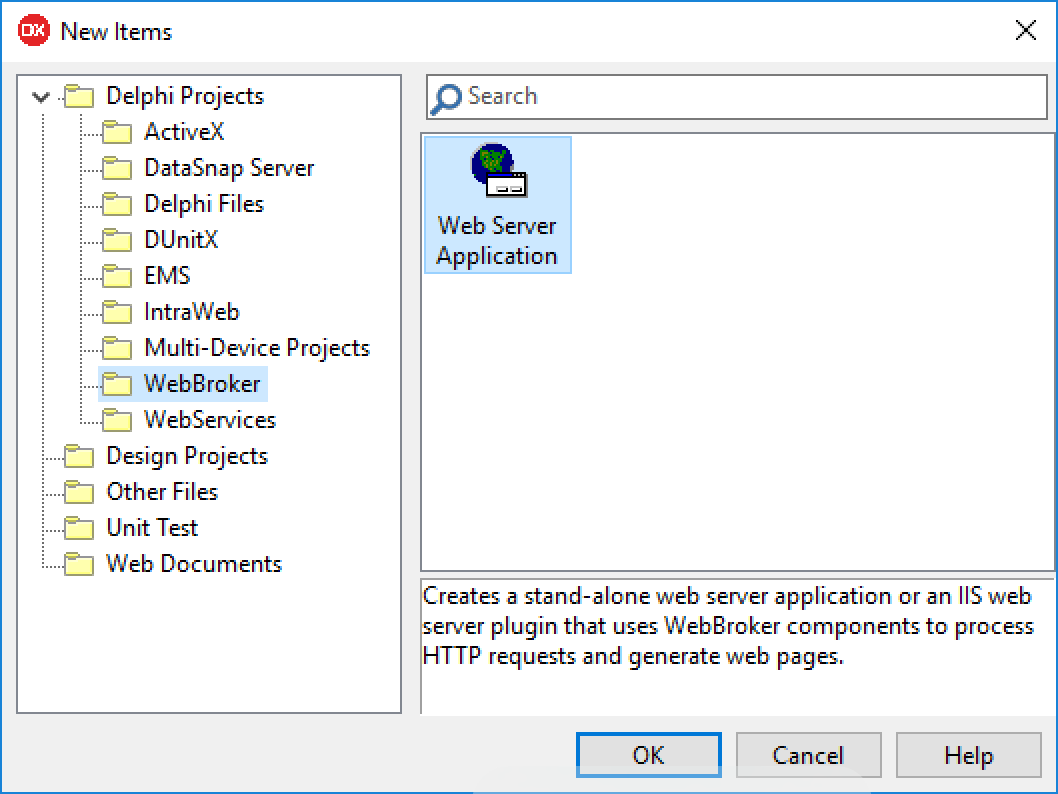Select DUnitX category label
The width and height of the screenshot is (1058, 794).
(182, 239)
